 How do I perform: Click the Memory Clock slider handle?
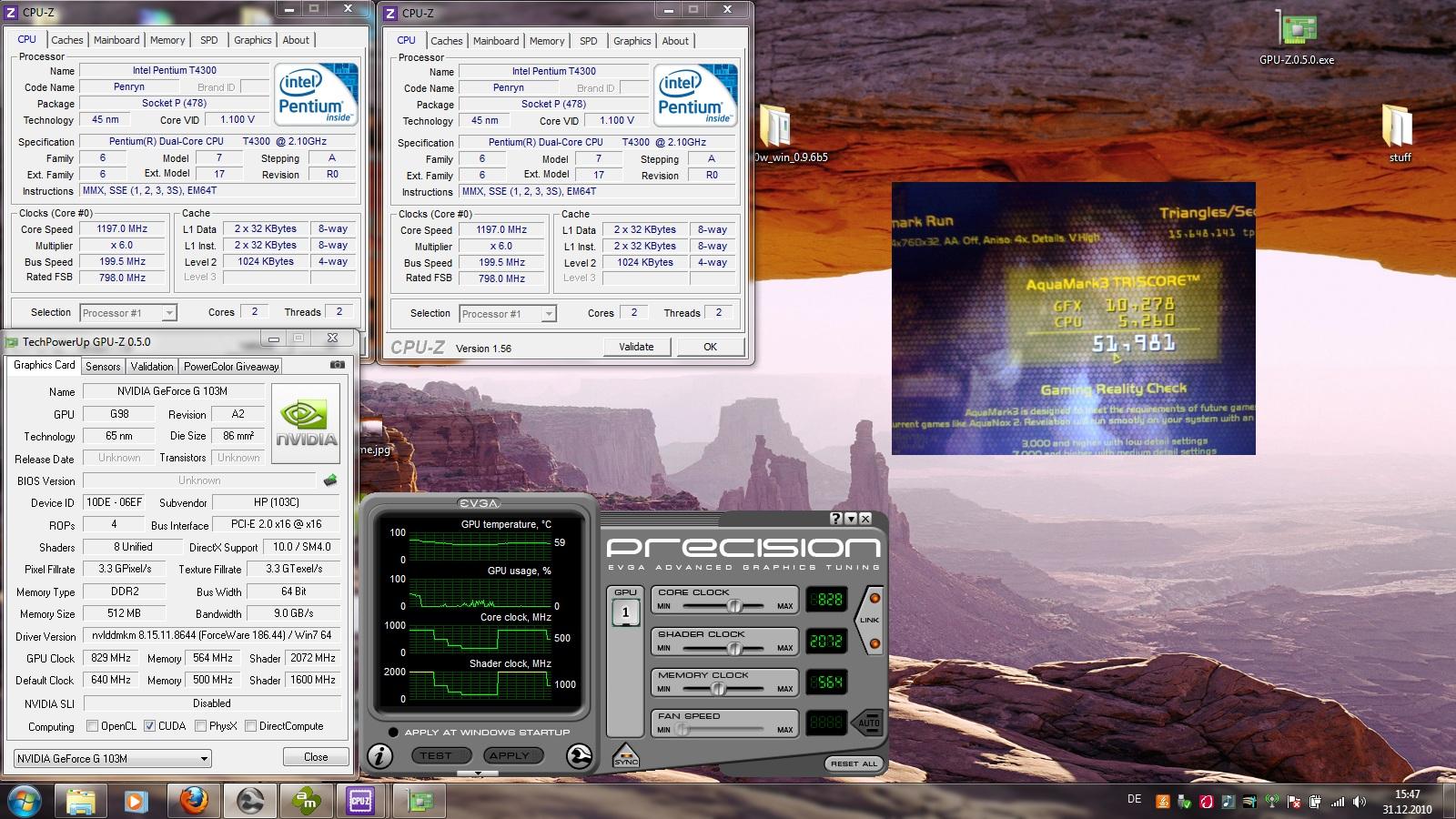718,689
